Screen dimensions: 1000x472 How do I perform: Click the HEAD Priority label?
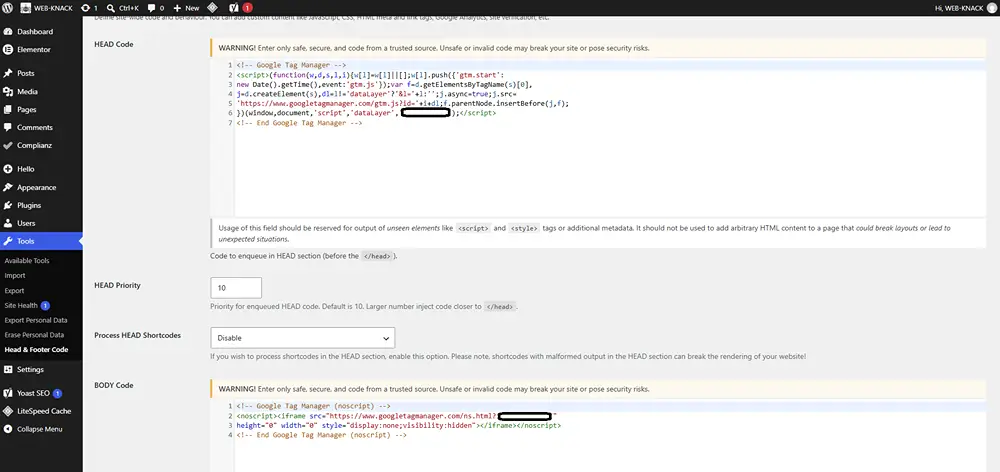117,285
